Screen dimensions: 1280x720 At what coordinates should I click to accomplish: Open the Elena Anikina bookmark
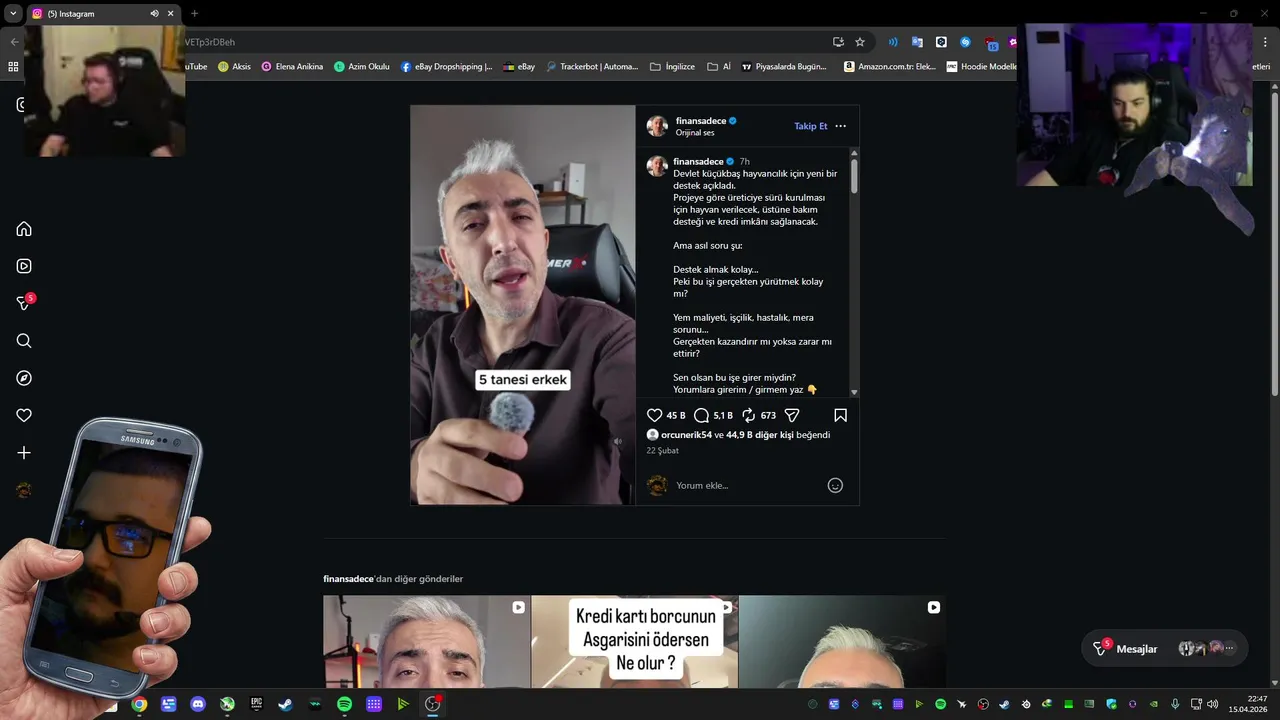pos(292,67)
